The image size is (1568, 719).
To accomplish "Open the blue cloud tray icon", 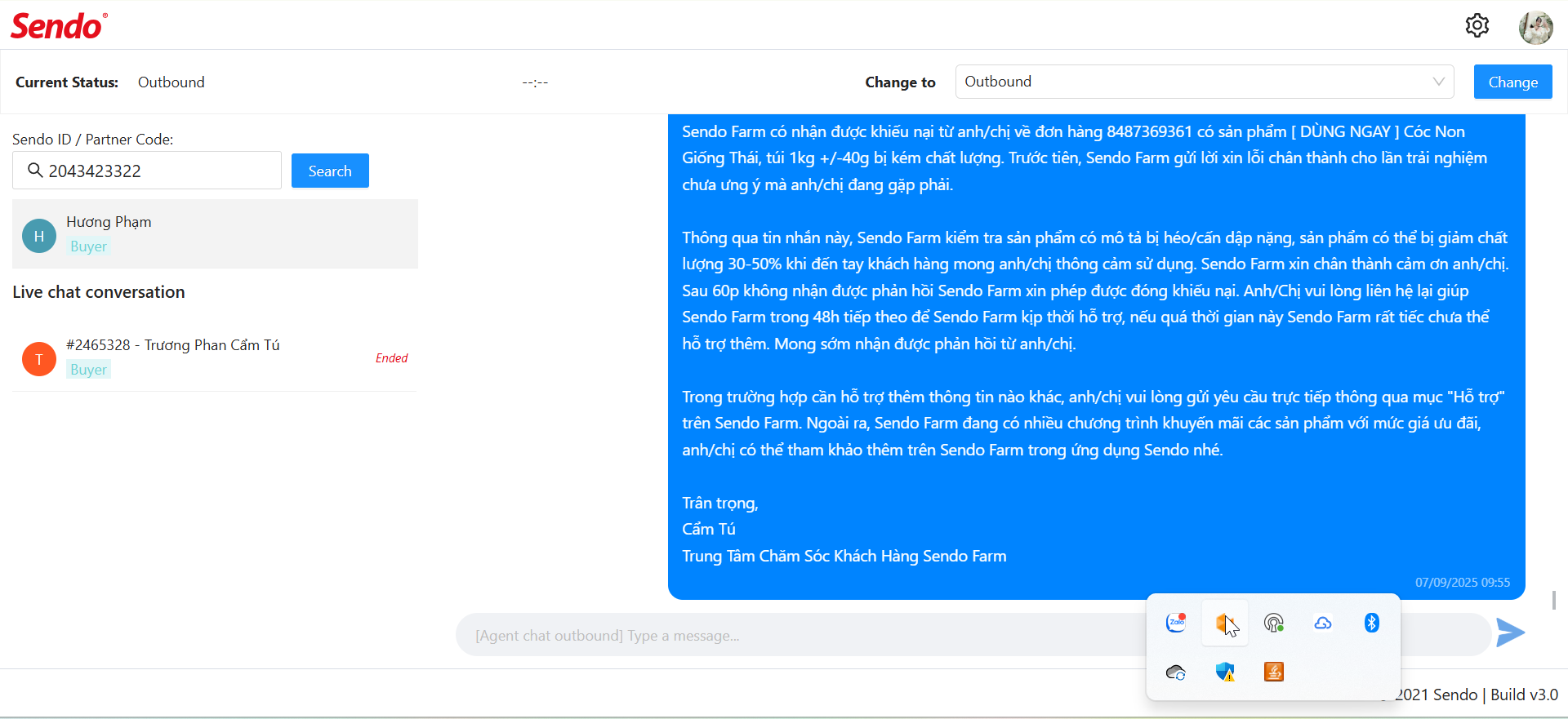I will click(x=1323, y=624).
